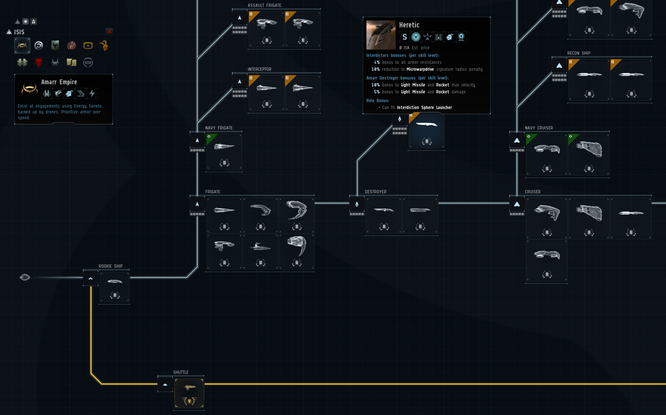Viewport: 666px width, 415px height.
Task: Select the grey spiked faction icon
Action: pos(55,62)
